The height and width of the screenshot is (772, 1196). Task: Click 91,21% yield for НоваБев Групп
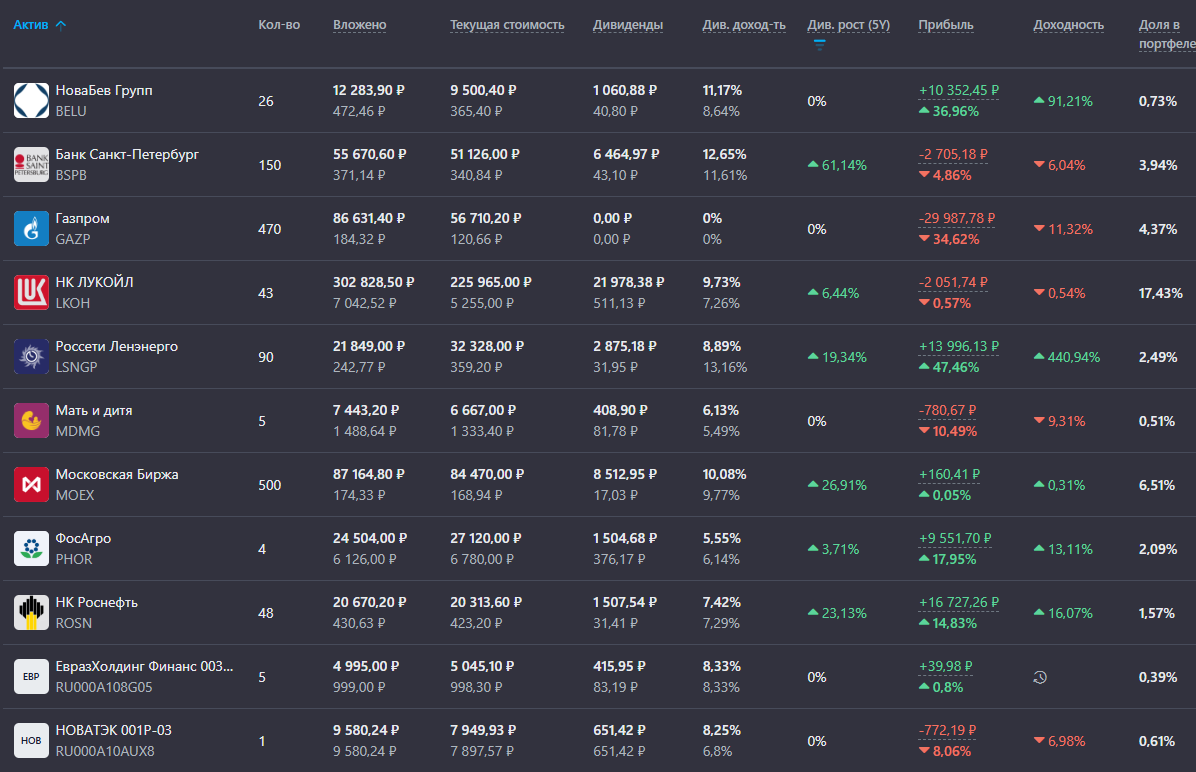click(1063, 101)
